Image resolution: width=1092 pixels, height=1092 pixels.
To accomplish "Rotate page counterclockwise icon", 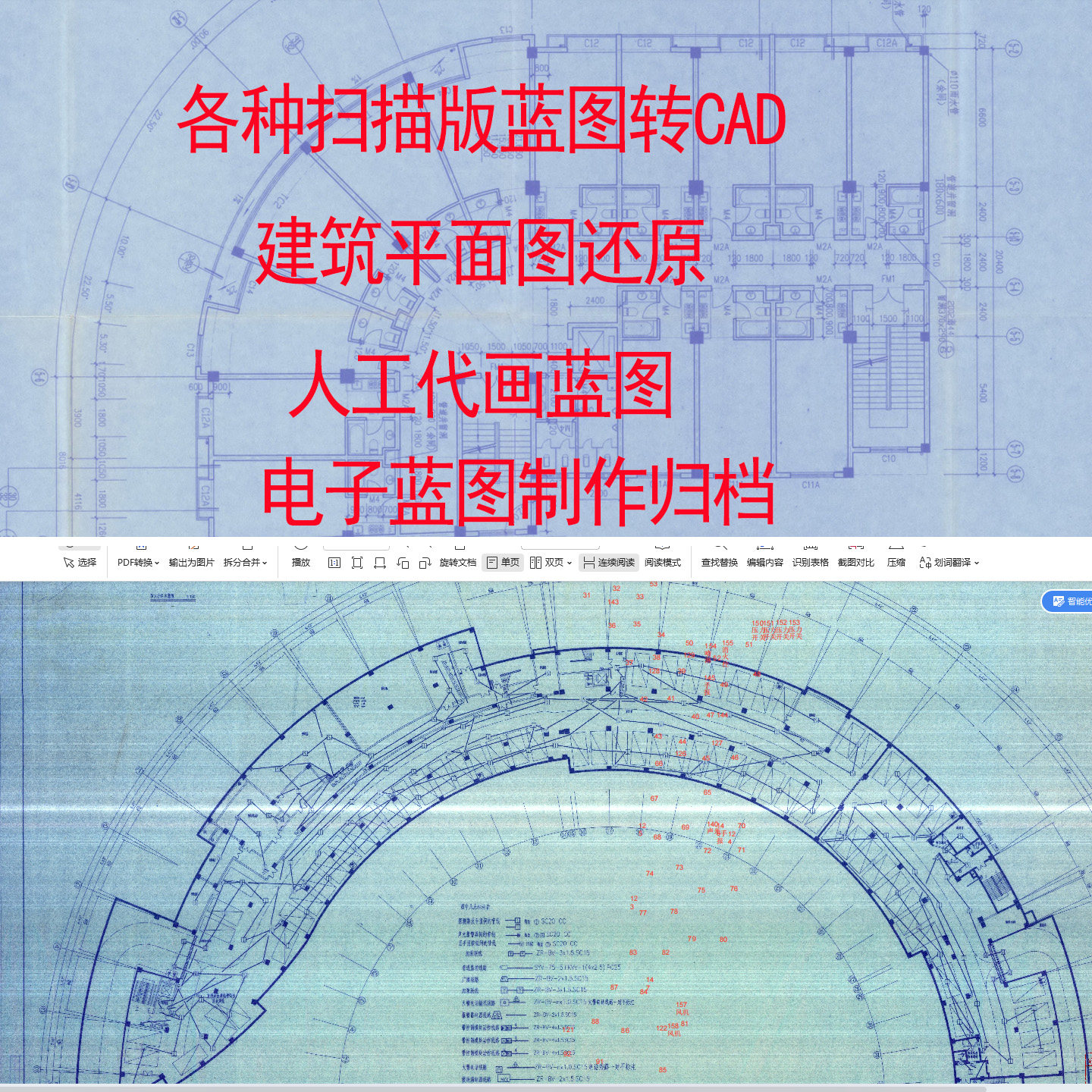I will (403, 563).
